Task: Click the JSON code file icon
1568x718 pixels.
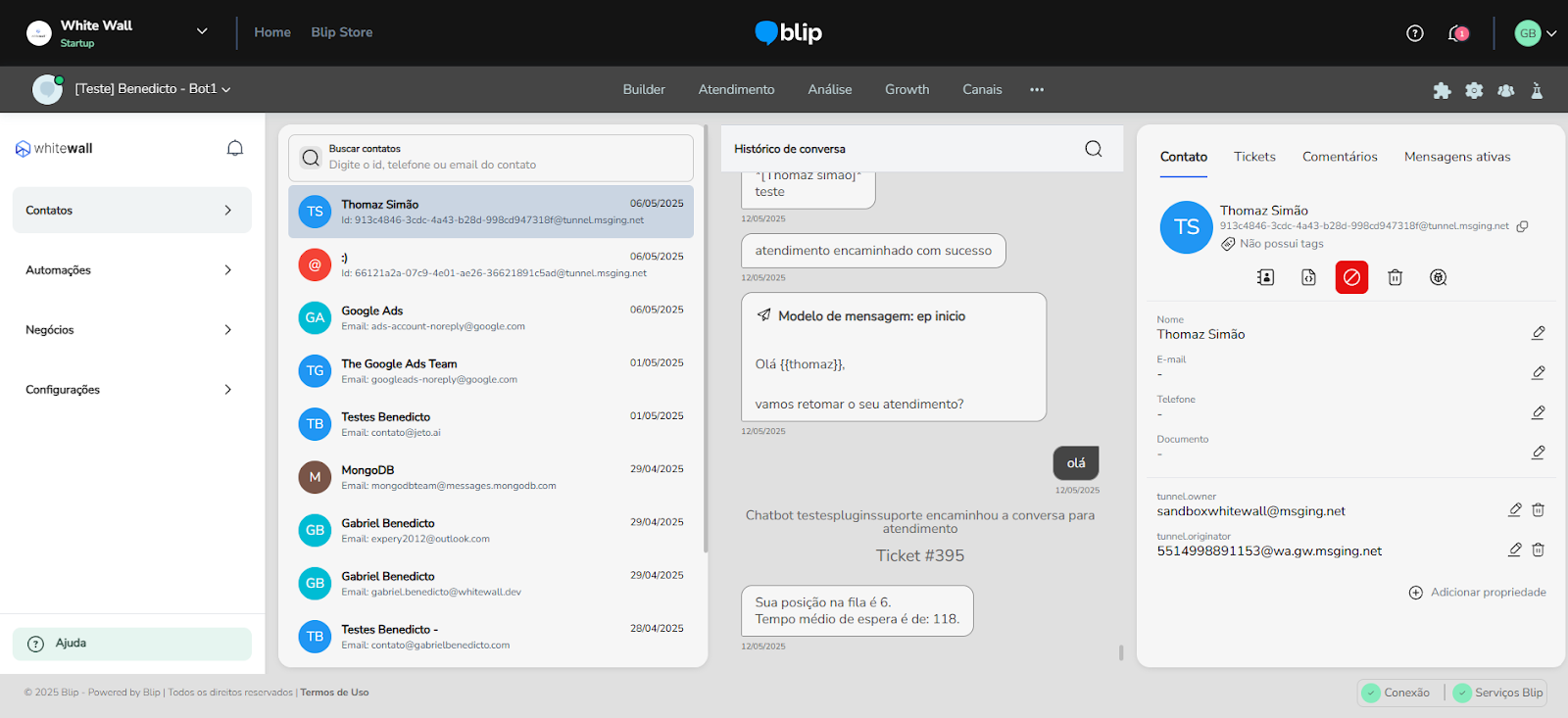Action: [x=1308, y=277]
